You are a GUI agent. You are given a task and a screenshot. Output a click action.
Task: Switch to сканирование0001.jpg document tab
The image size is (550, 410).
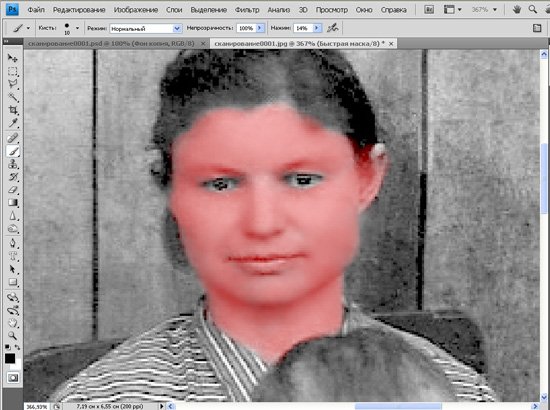click(x=299, y=43)
